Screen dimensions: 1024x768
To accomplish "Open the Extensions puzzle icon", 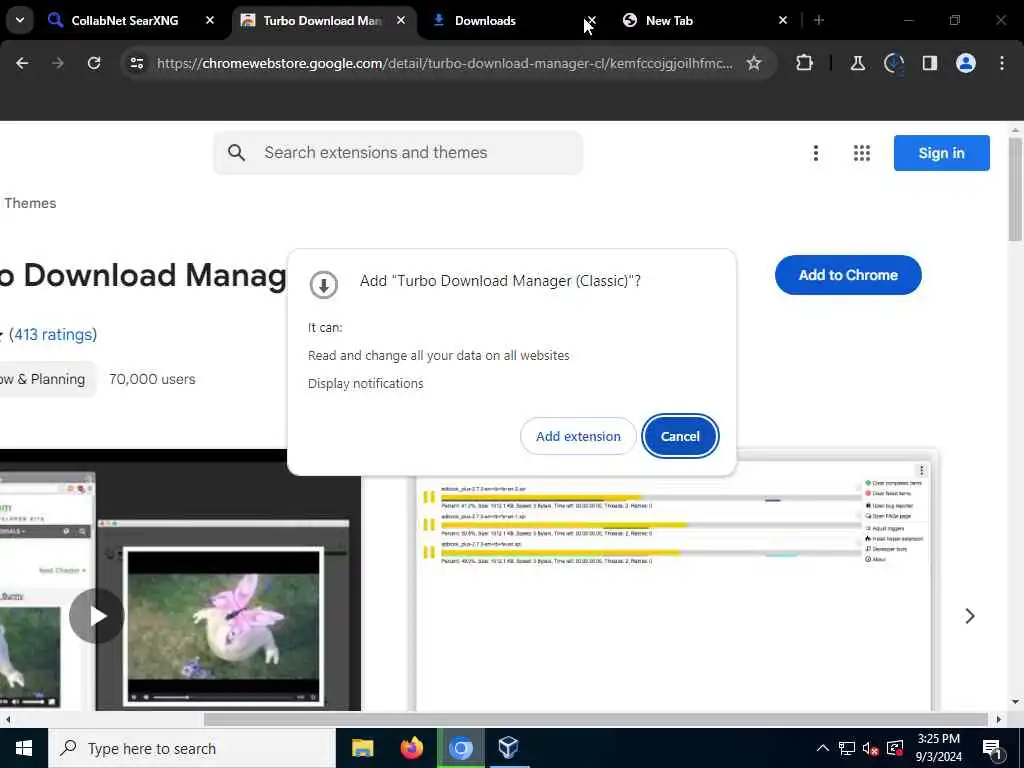I will click(805, 63).
